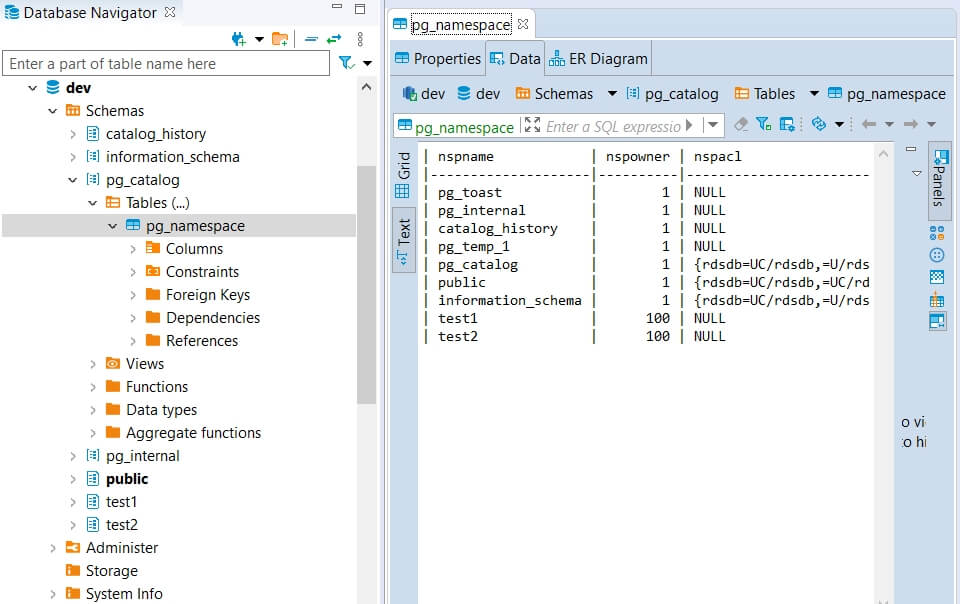Click the pg_catalog breadcrumb link
960x604 pixels.
pos(680,93)
